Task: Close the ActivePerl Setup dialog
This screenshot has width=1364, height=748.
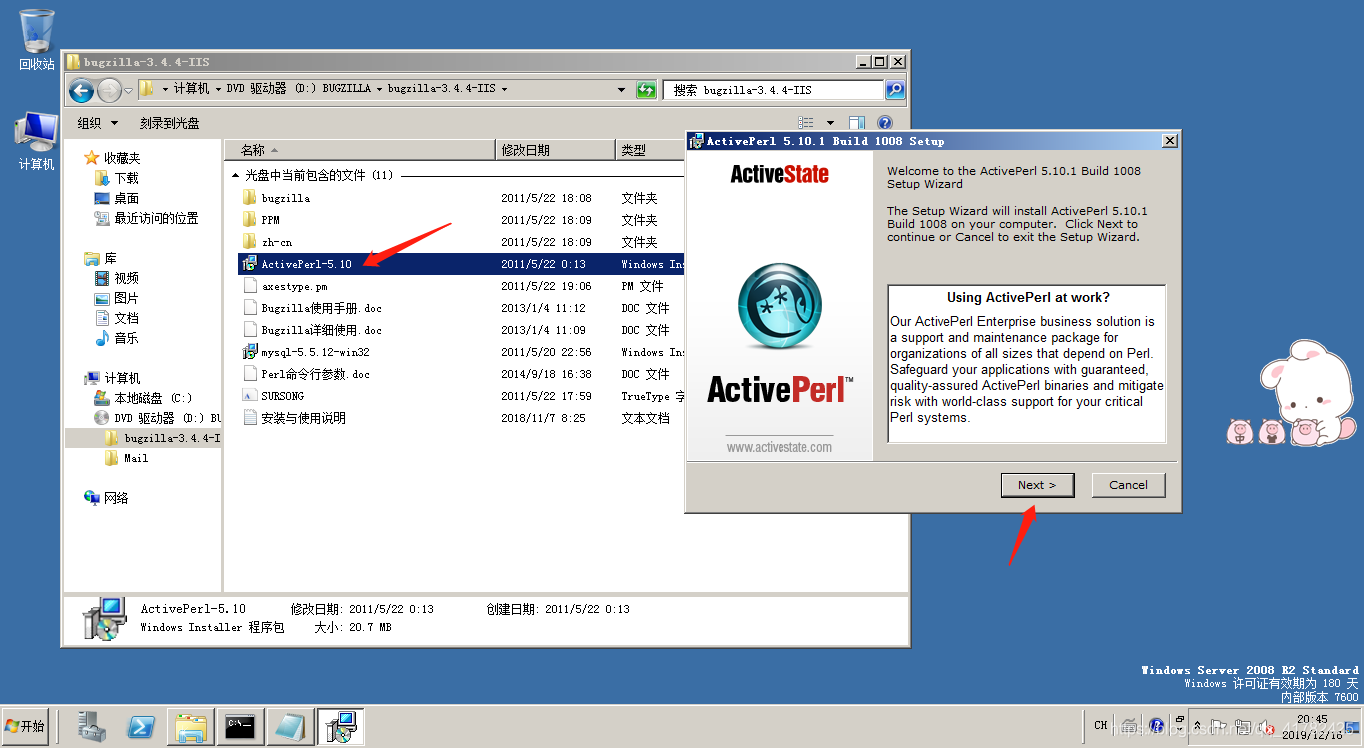Action: point(1169,141)
